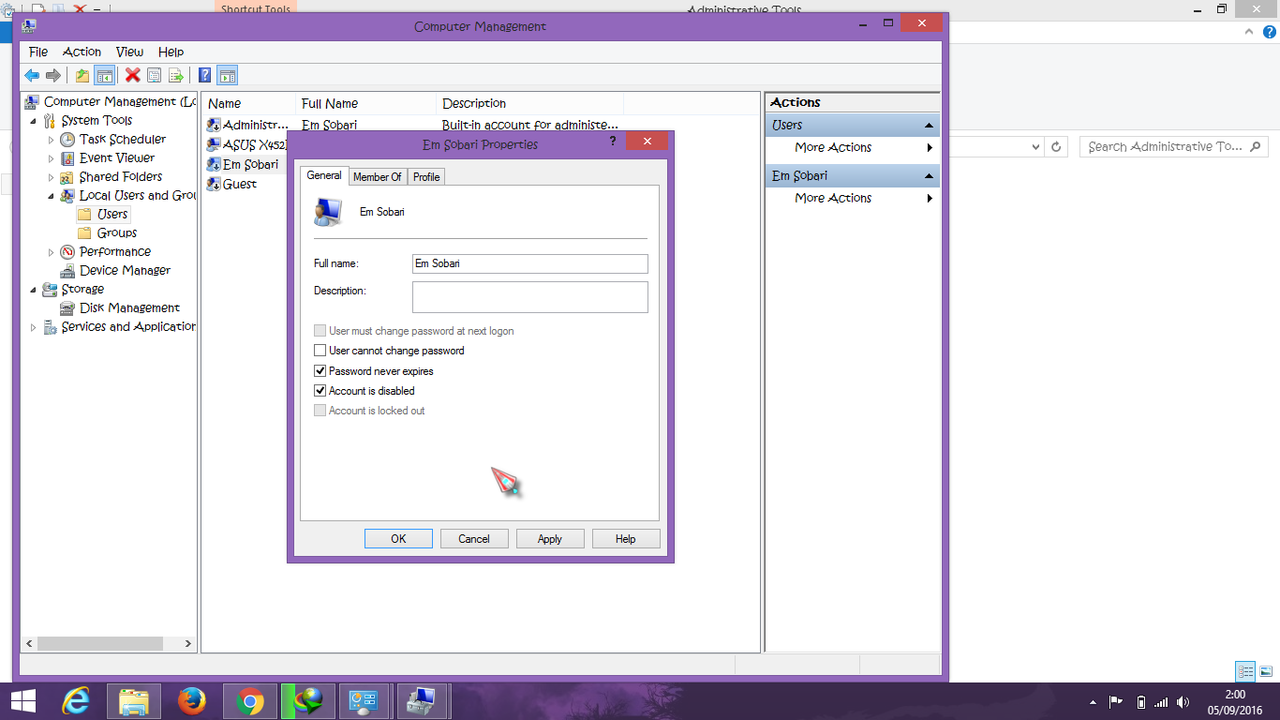1280x720 pixels.
Task: Click the Forward arrow in toolbar
Action: coord(53,75)
